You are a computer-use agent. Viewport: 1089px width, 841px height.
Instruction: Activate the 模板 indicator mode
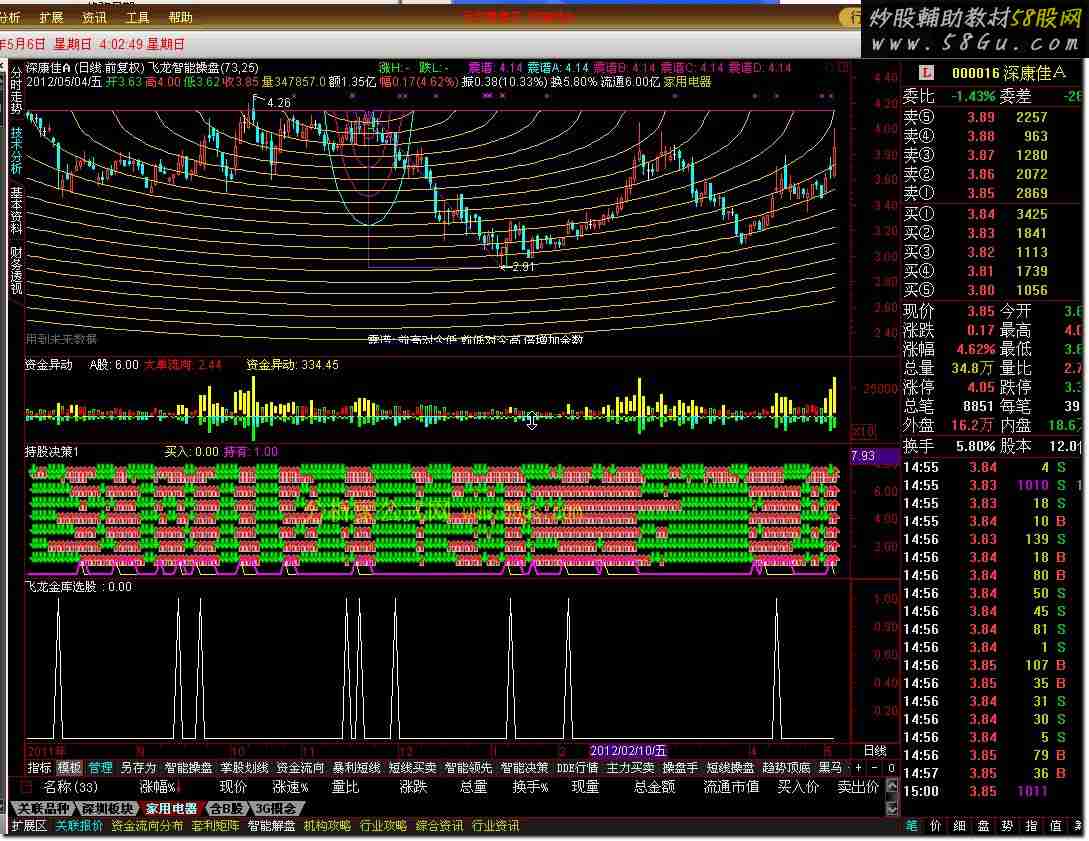pyautogui.click(x=69, y=768)
